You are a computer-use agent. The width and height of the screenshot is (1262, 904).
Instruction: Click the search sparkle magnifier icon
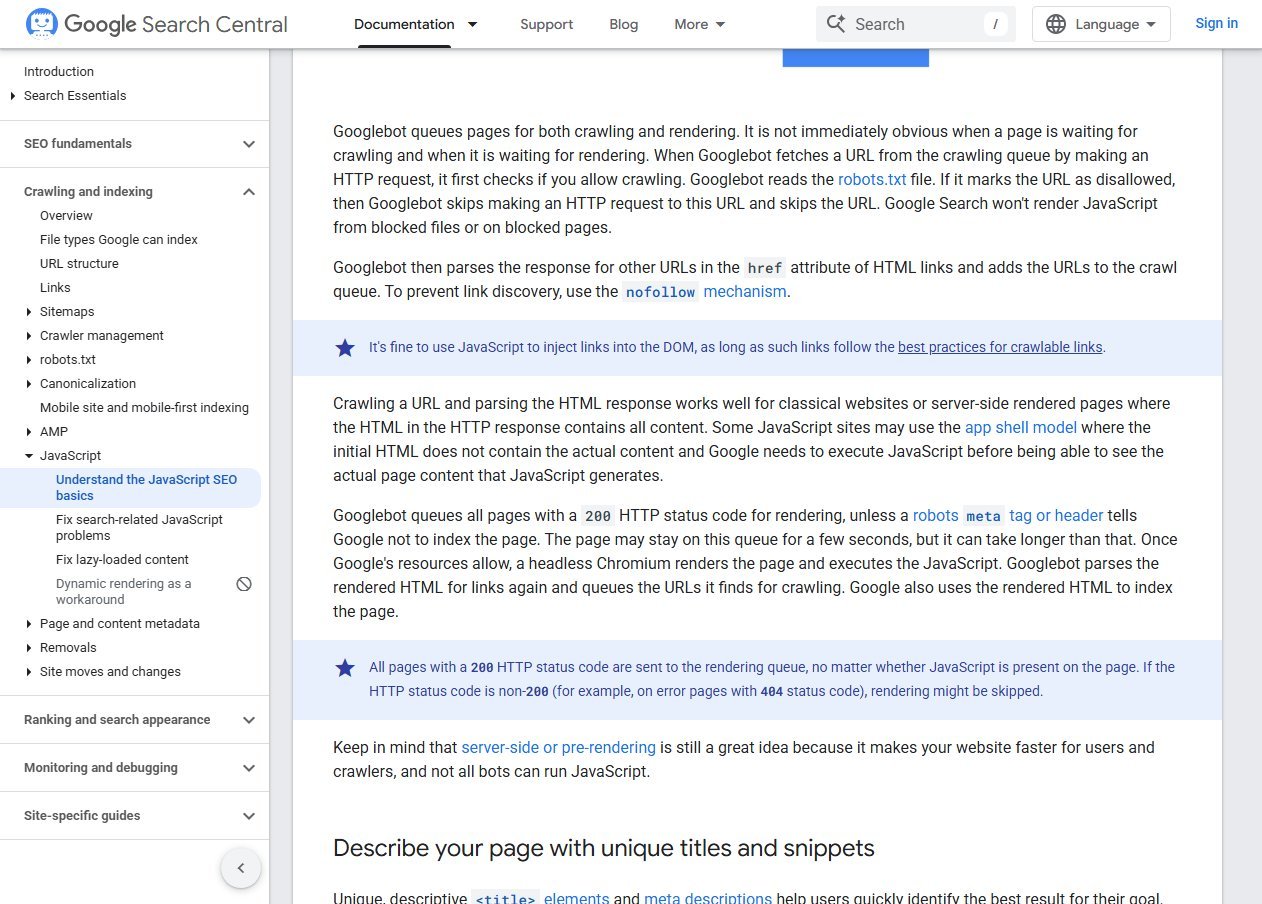tap(836, 24)
